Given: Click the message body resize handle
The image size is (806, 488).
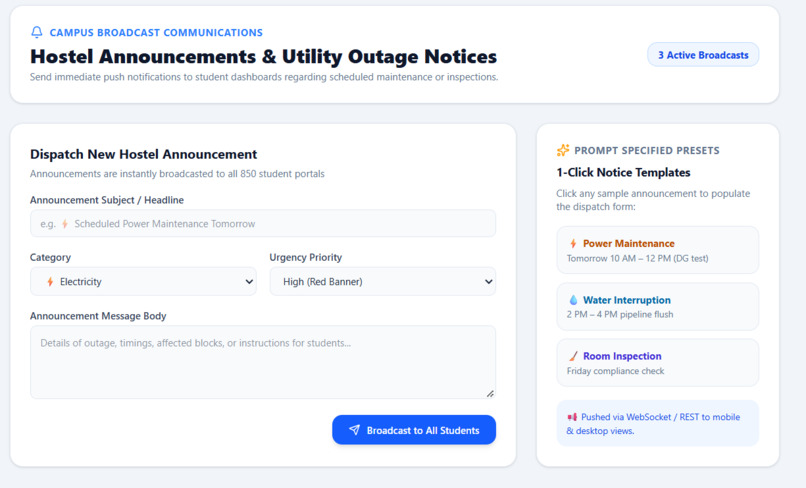Looking at the screenshot, I should point(490,393).
